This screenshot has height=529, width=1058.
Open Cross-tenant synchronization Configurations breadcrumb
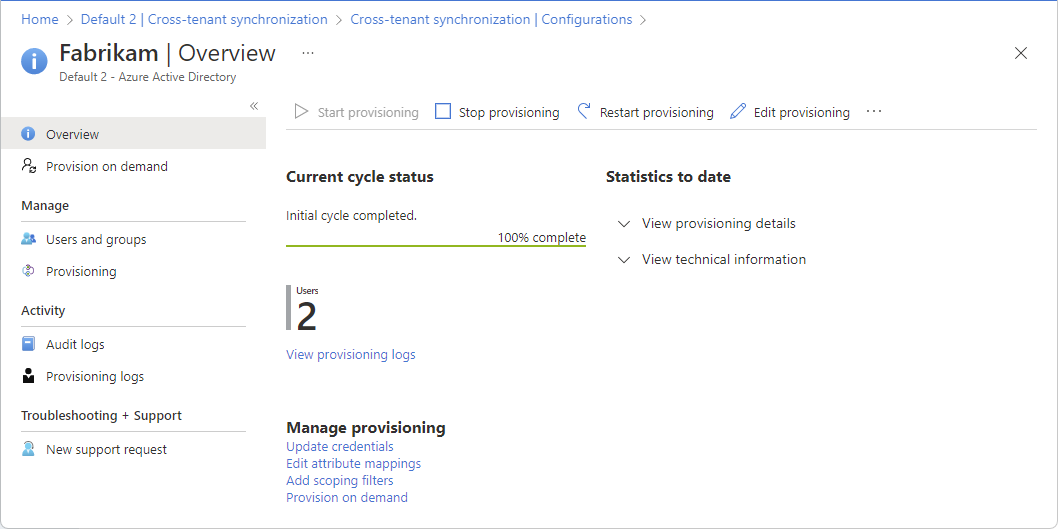tap(491, 20)
